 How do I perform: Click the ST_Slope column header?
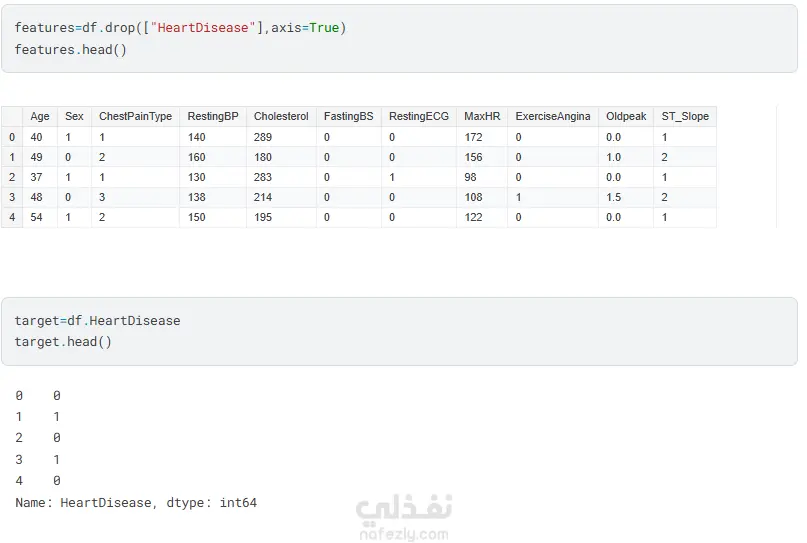pyautogui.click(x=685, y=116)
